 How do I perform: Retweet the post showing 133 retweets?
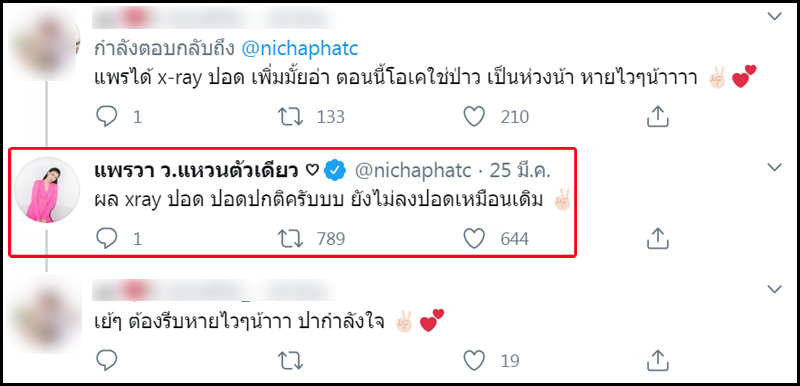point(291,117)
